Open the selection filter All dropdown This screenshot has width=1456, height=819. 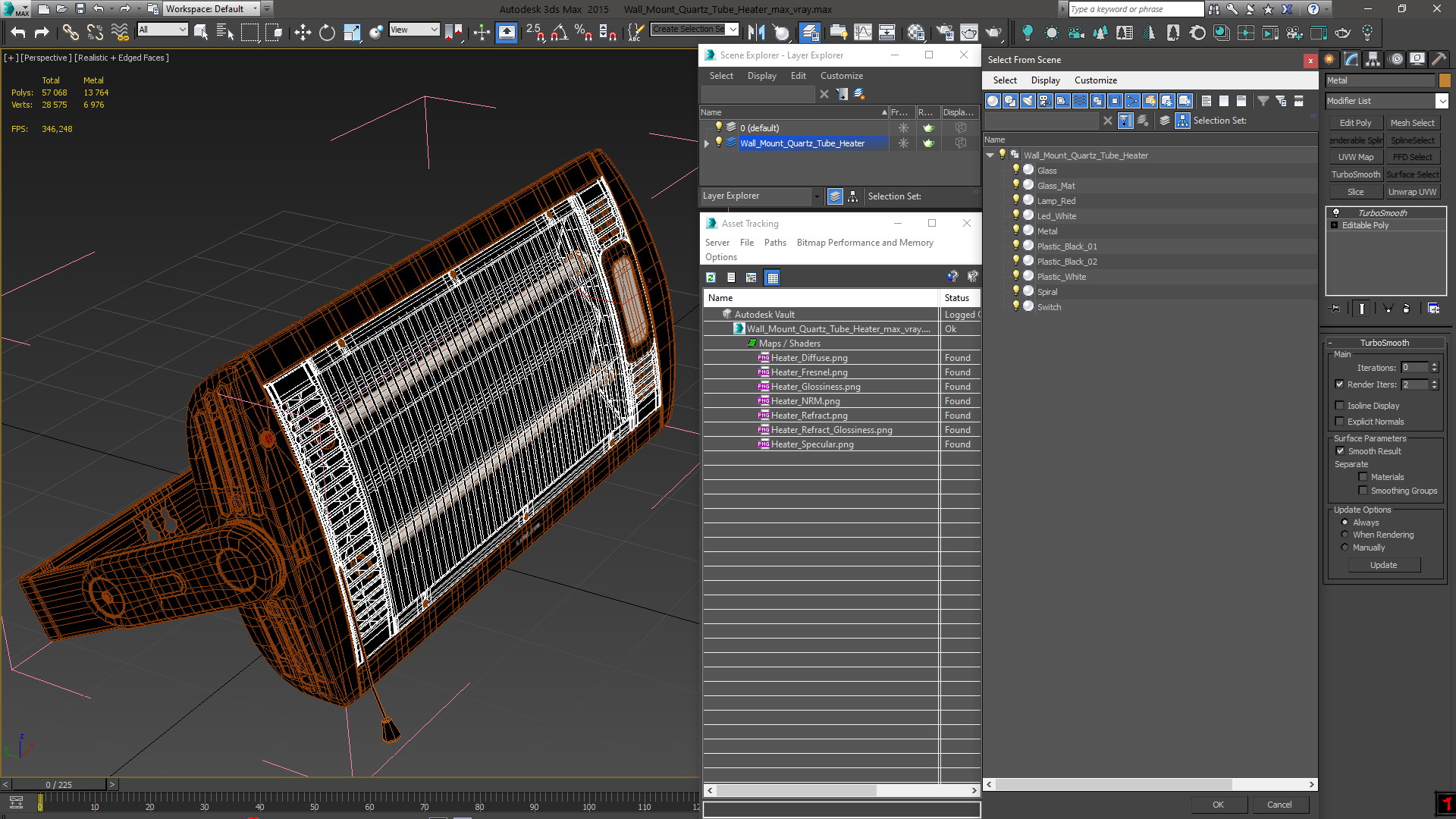tap(162, 30)
